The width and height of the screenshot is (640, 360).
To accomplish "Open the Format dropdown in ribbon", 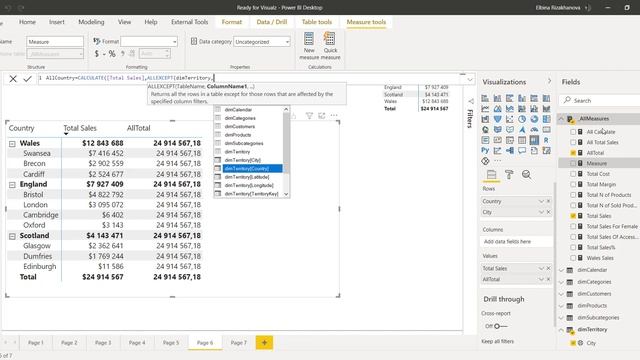I will (x=149, y=42).
